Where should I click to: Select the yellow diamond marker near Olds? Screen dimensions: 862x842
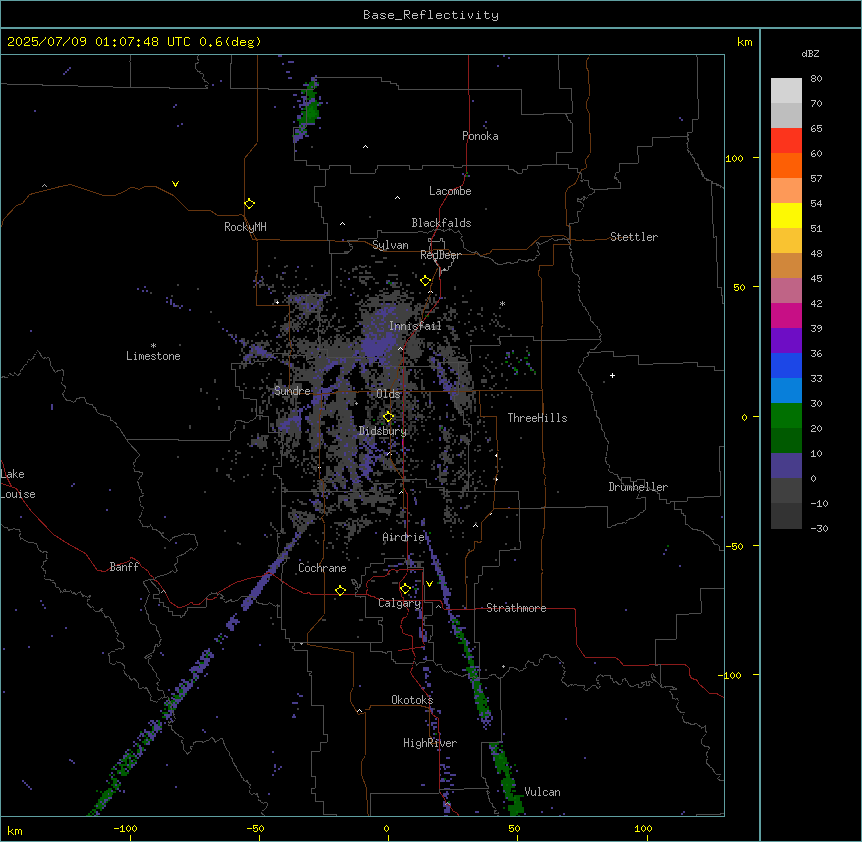coord(389,417)
